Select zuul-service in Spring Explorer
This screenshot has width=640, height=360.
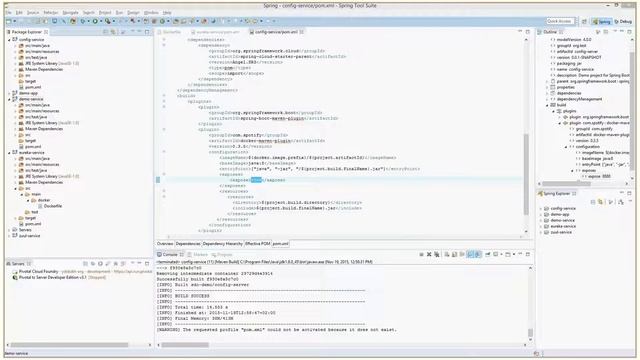pyautogui.click(x=561, y=232)
